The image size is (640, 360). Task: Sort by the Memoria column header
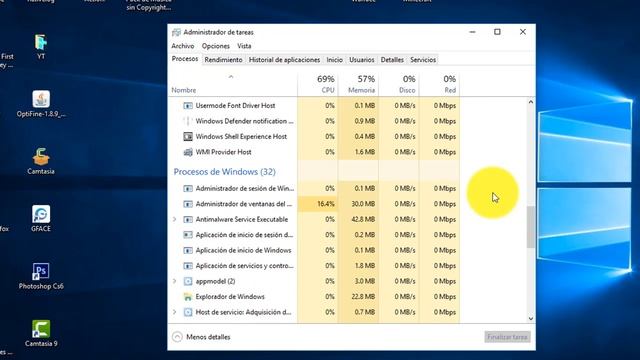[358, 84]
